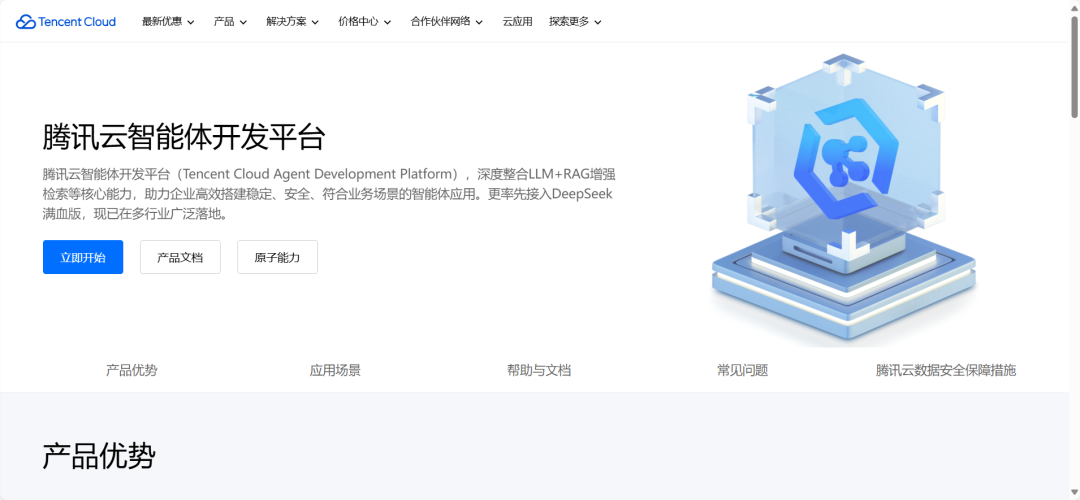The image size is (1080, 500).
Task: Expand the 合作伙伴网络 menu
Action: pos(446,21)
